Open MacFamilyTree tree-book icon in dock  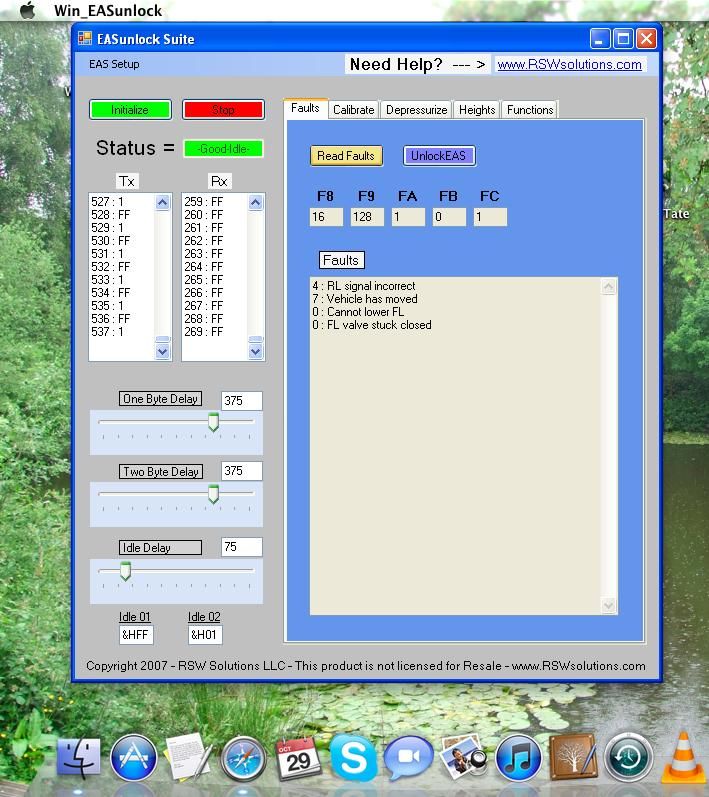point(573,757)
